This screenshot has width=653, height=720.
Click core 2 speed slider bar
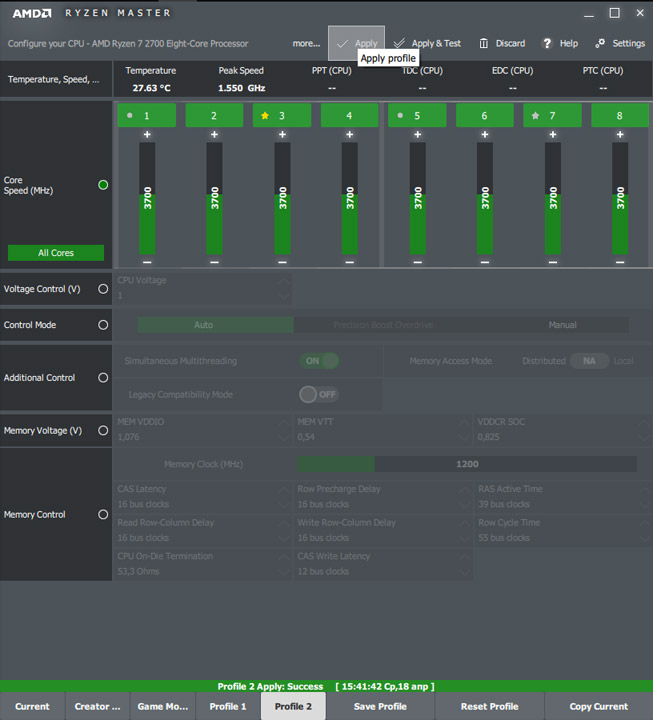214,198
